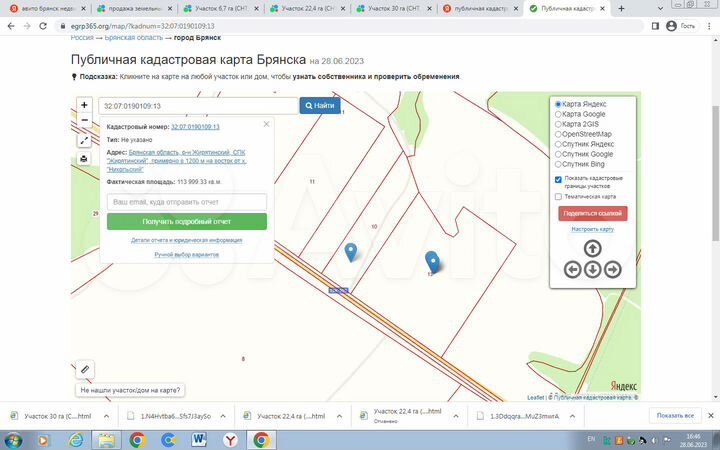Image resolution: width=720 pixels, height=450 pixels.
Task: Click Показать все downloads button
Action: coord(675,416)
